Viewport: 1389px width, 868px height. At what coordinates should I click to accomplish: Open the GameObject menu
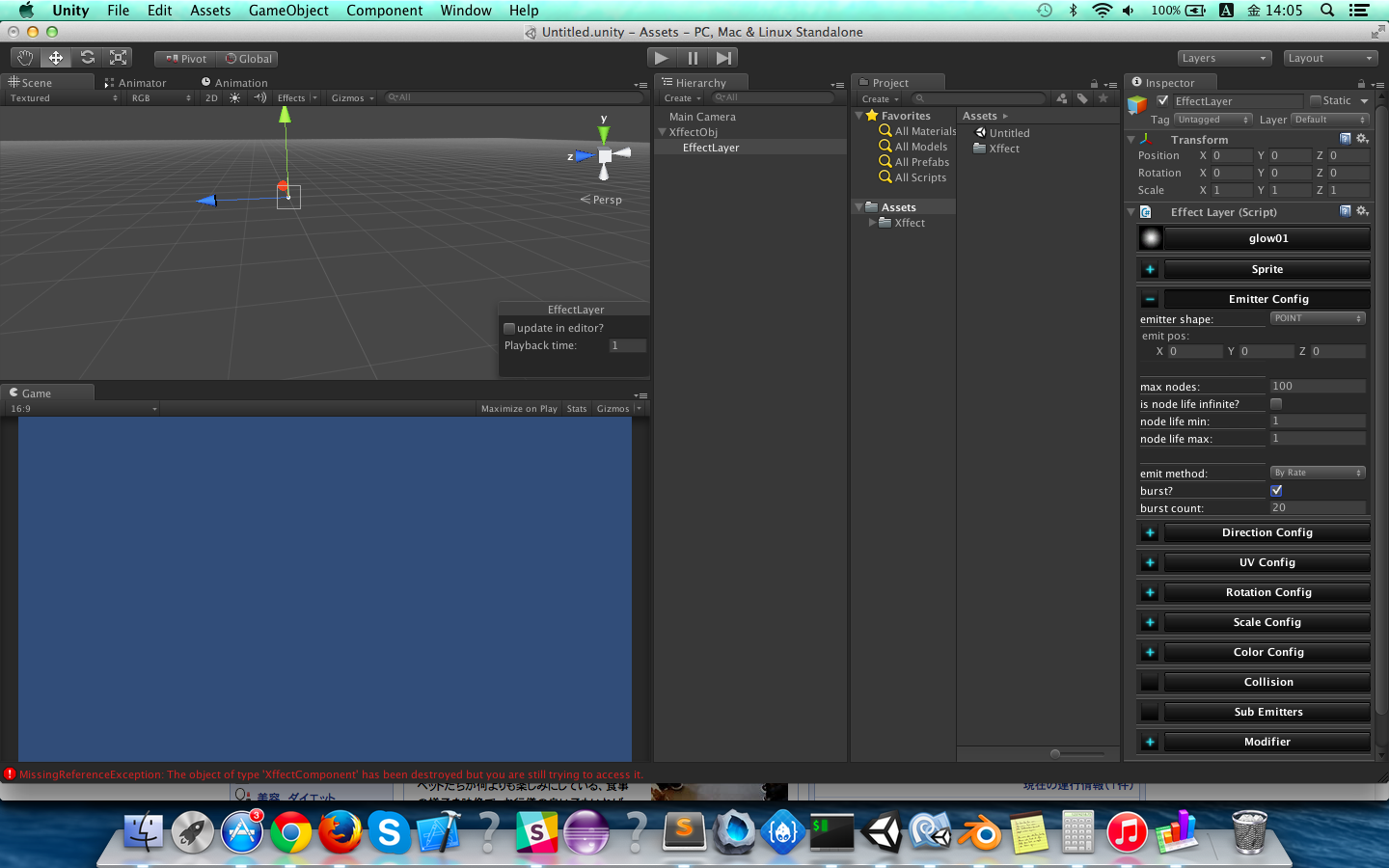(x=288, y=11)
